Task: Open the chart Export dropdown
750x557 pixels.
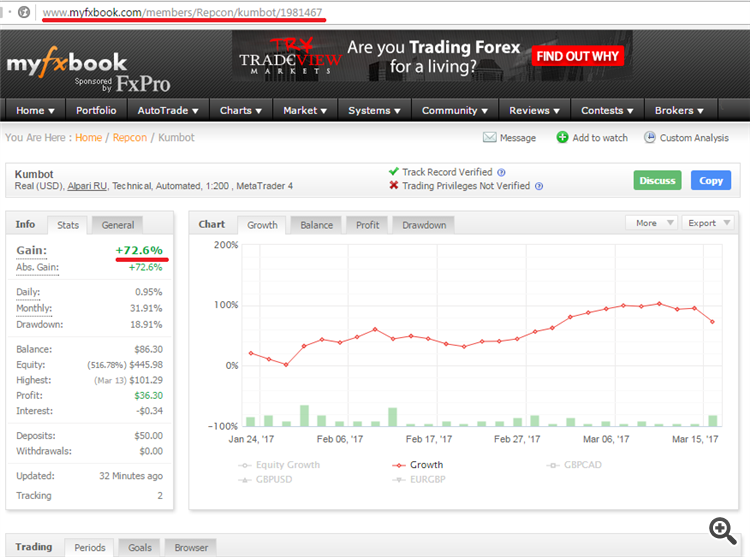Action: [x=707, y=223]
